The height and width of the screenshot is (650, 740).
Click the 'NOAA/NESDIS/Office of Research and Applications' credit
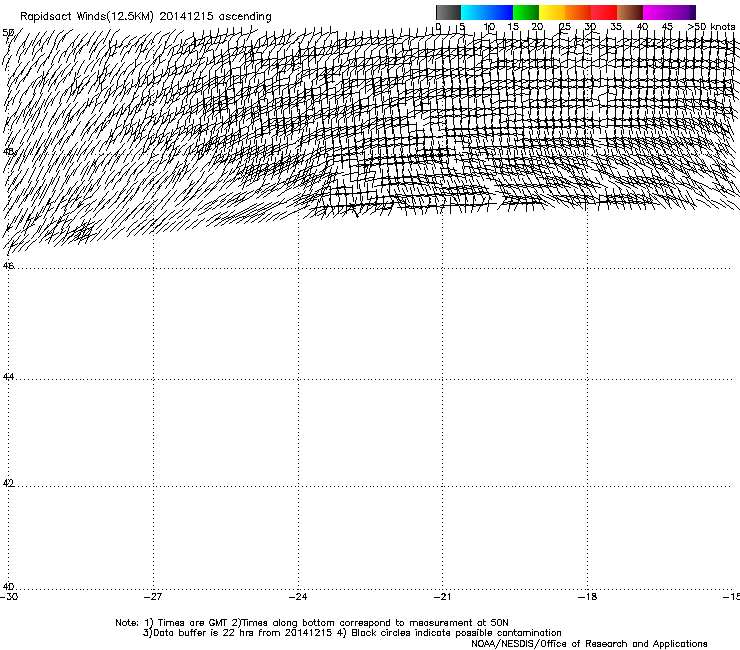pos(589,644)
